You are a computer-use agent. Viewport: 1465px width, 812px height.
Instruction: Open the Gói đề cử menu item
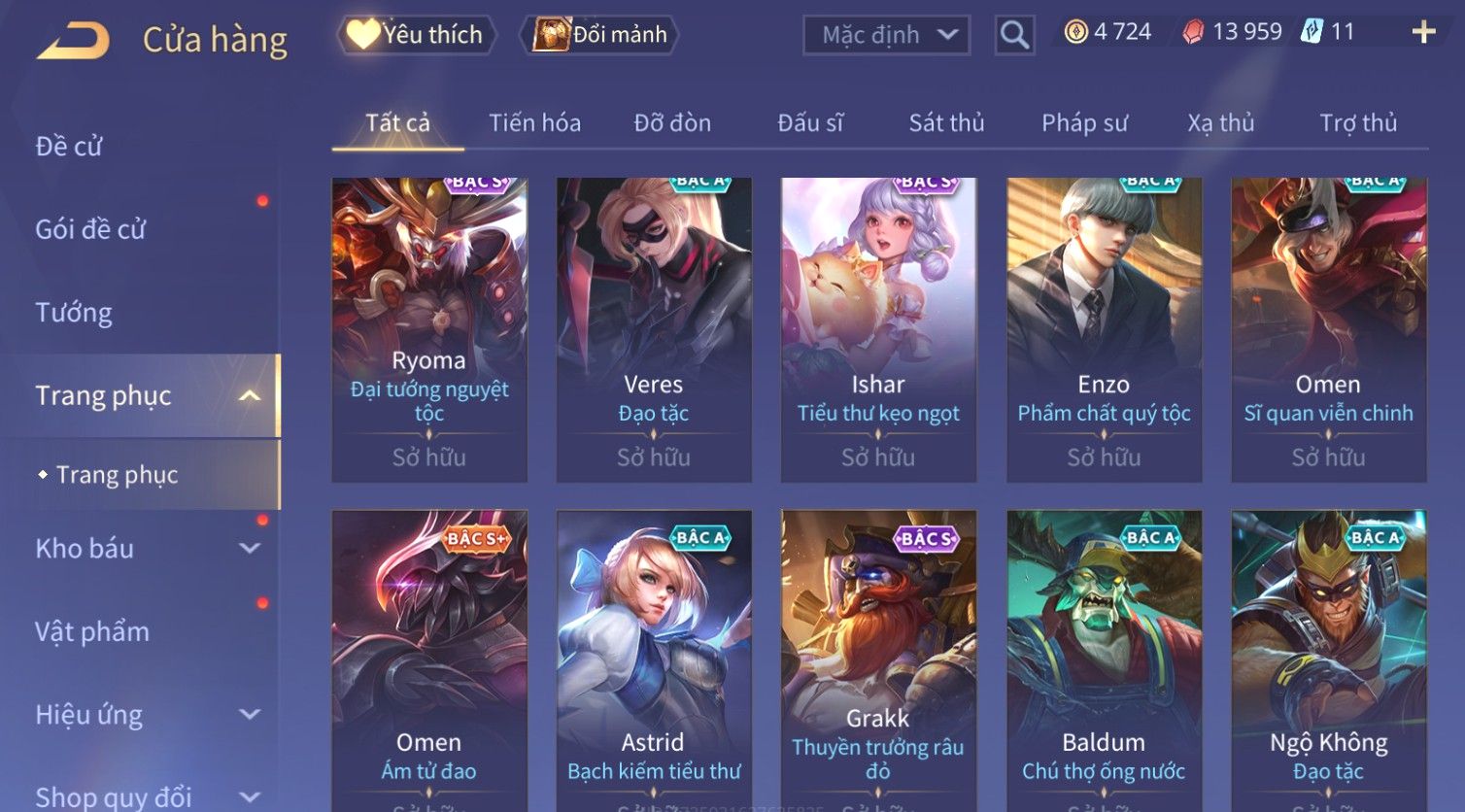tap(90, 229)
